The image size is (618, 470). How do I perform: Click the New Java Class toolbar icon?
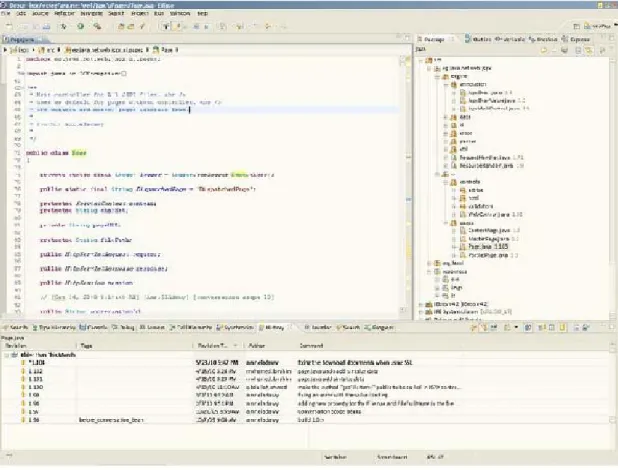click(x=130, y=26)
